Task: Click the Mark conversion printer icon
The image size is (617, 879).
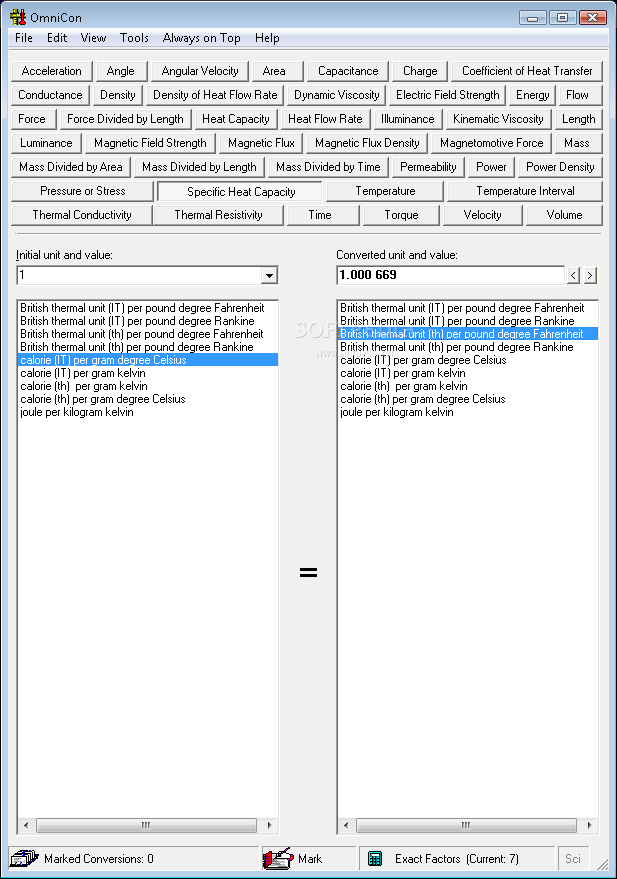Action: point(279,858)
